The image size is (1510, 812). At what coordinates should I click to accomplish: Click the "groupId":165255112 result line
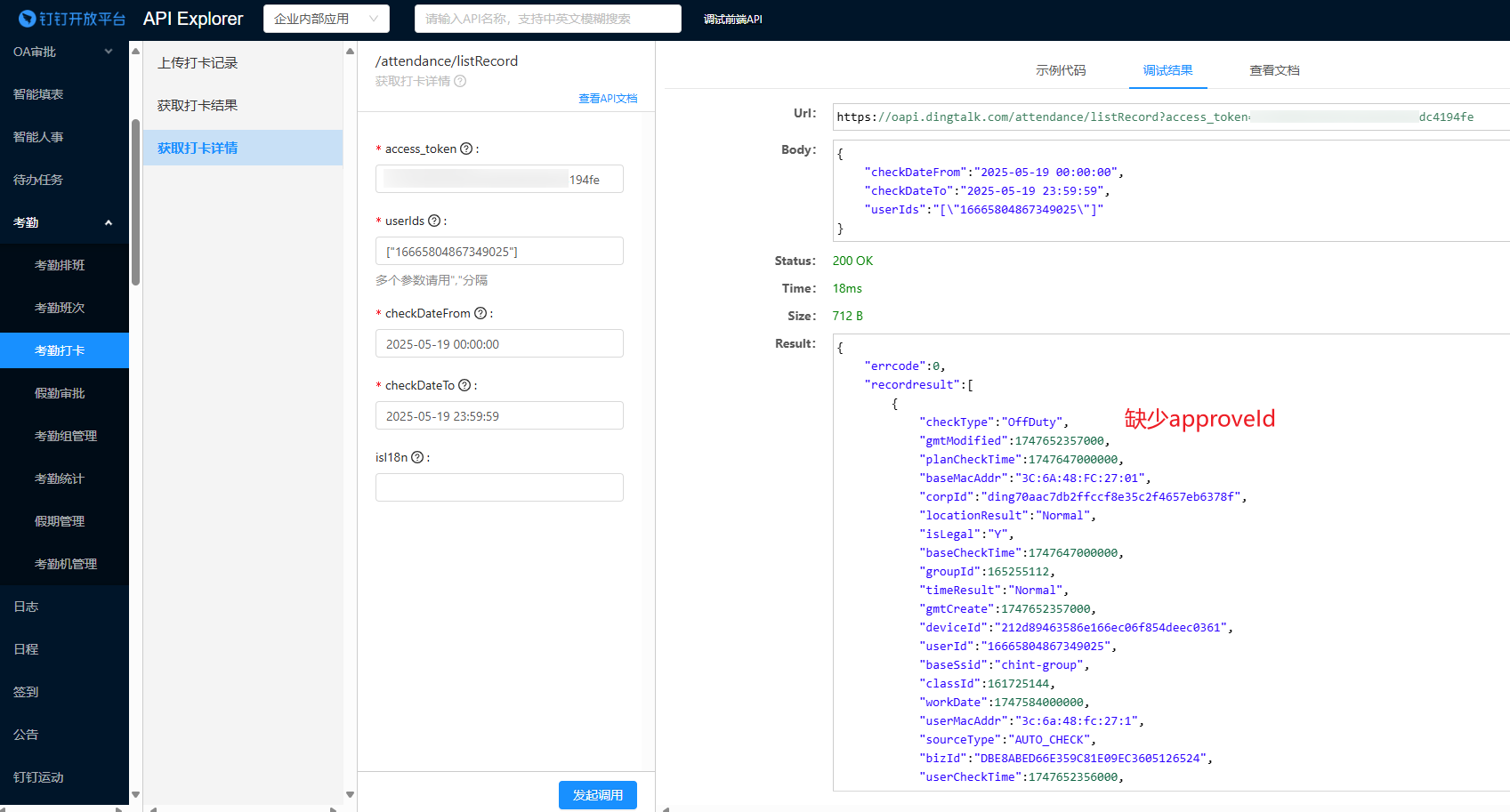(988, 571)
